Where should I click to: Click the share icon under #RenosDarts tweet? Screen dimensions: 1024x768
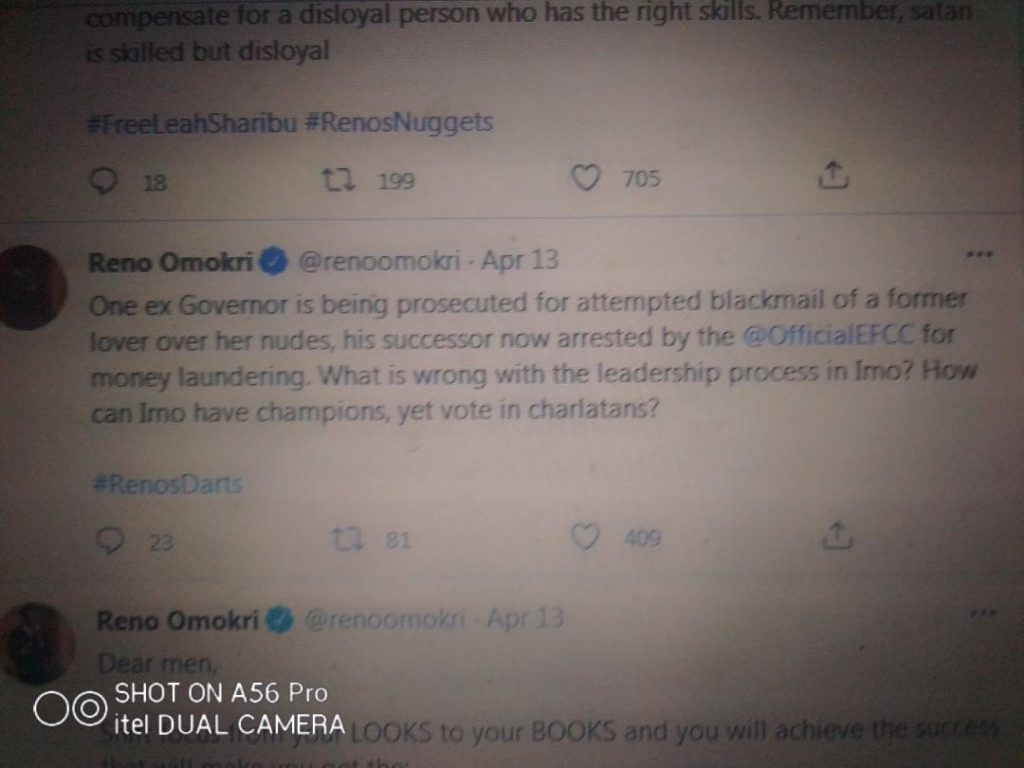coord(836,535)
